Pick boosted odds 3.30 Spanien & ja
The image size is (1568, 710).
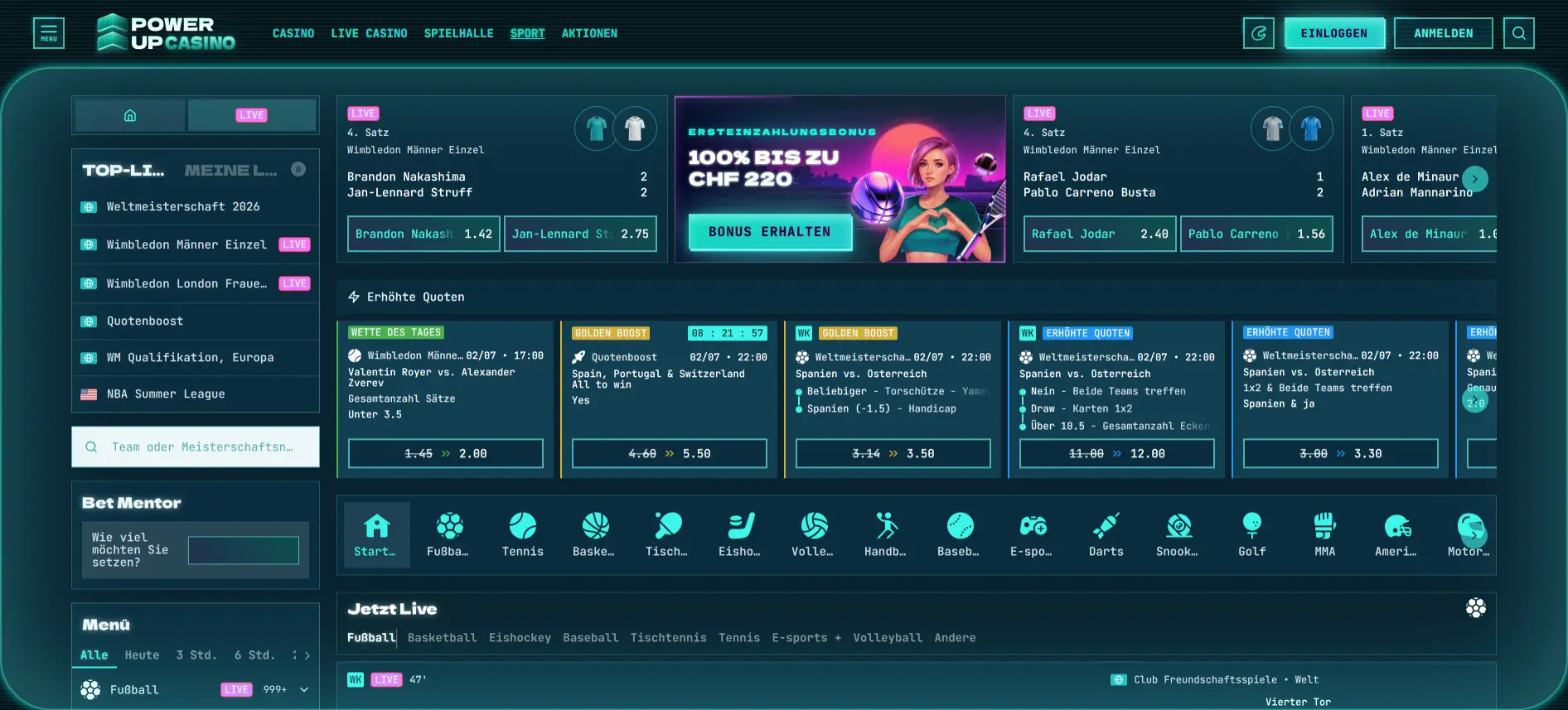pos(1341,453)
